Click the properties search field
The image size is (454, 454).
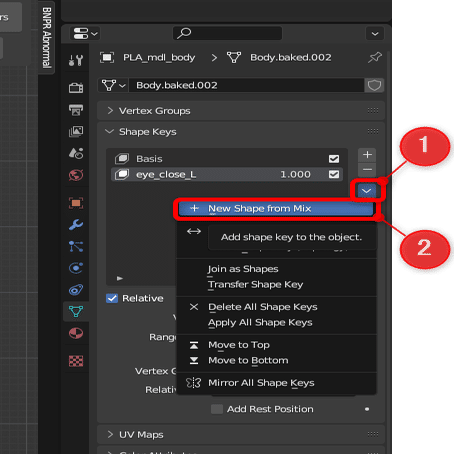click(x=227, y=33)
